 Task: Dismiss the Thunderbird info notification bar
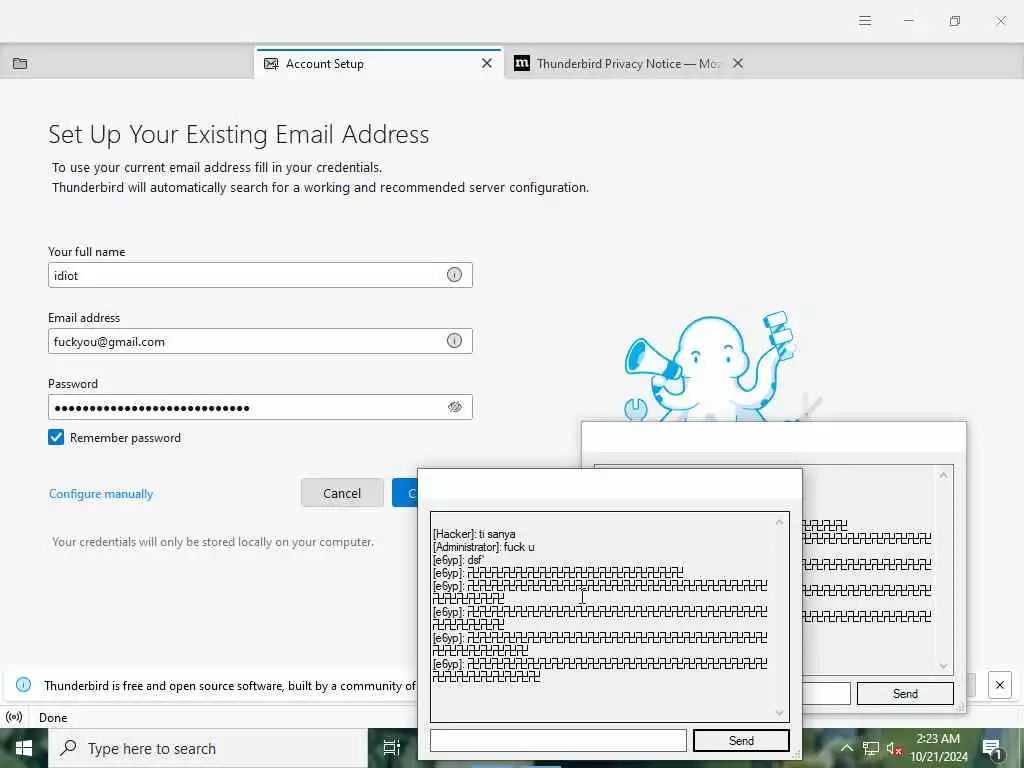click(x=1000, y=685)
